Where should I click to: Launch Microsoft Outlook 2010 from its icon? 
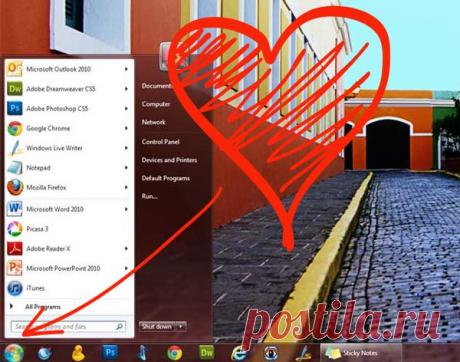(14, 69)
